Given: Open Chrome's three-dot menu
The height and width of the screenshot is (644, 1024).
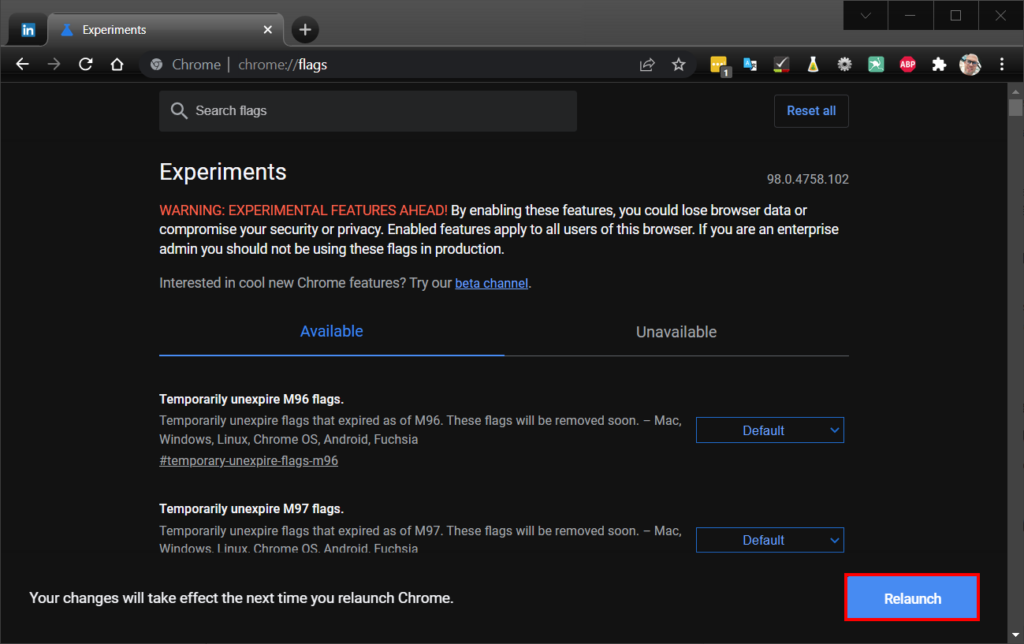Looking at the screenshot, I should coord(1002,64).
